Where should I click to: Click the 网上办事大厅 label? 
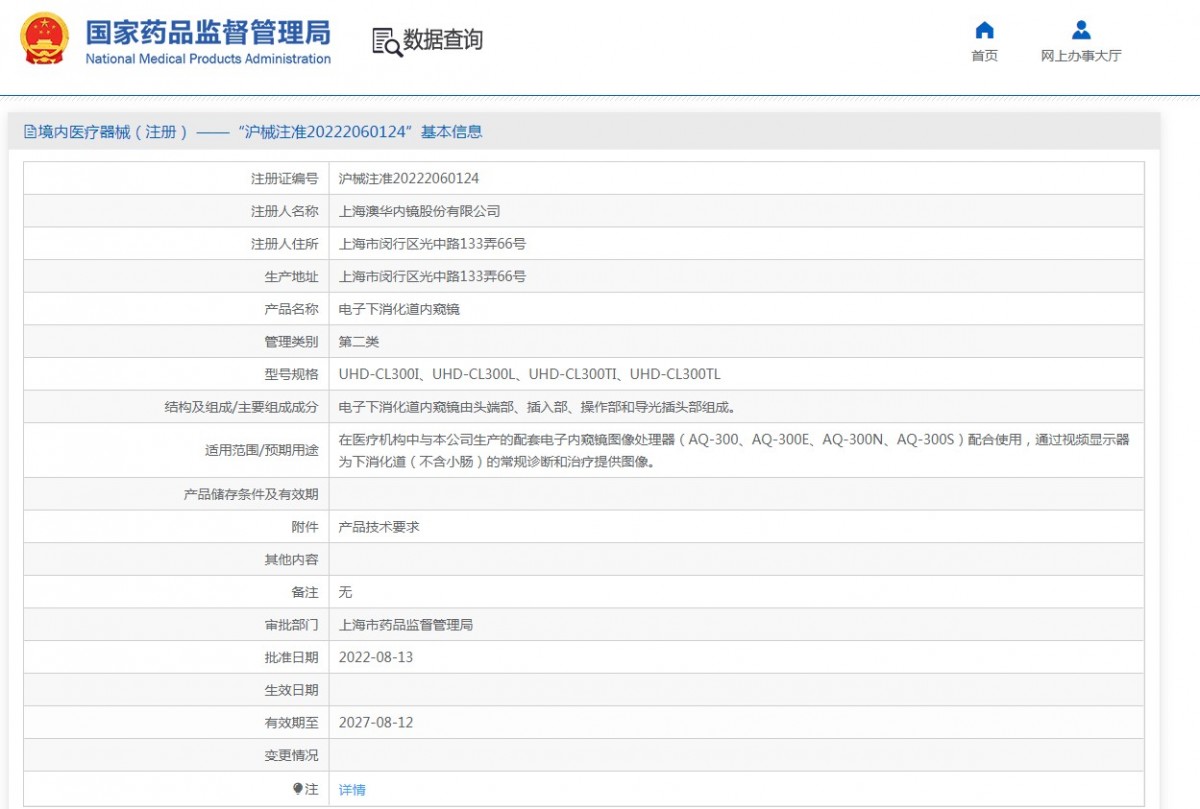pyautogui.click(x=1081, y=56)
